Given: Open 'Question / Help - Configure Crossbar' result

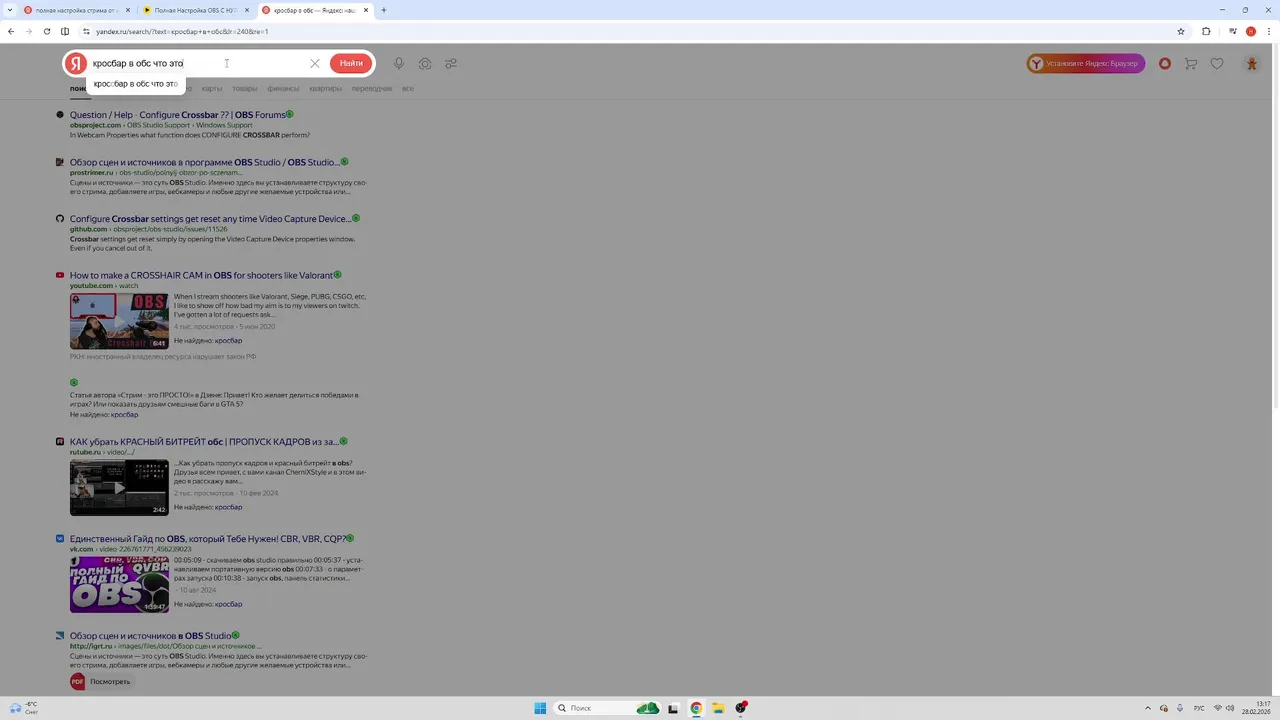Looking at the screenshot, I should (178, 115).
